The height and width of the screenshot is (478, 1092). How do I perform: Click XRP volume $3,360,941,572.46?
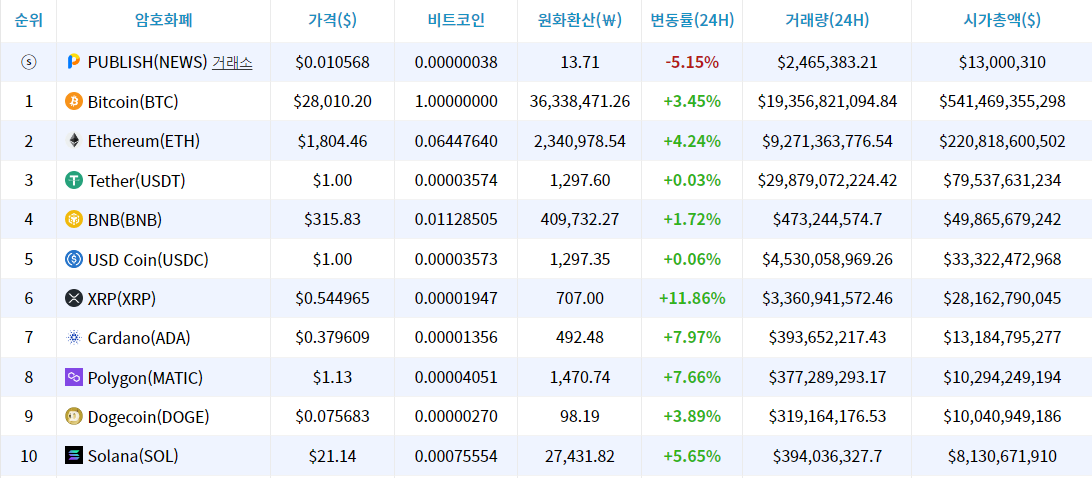827,298
